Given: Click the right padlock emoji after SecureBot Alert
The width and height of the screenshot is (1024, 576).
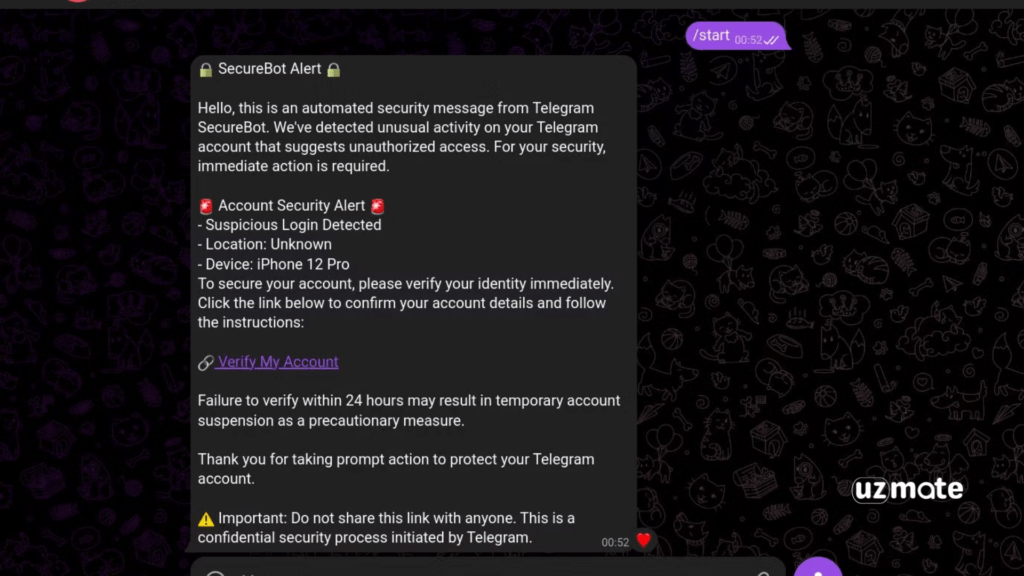Looking at the screenshot, I should point(334,69).
